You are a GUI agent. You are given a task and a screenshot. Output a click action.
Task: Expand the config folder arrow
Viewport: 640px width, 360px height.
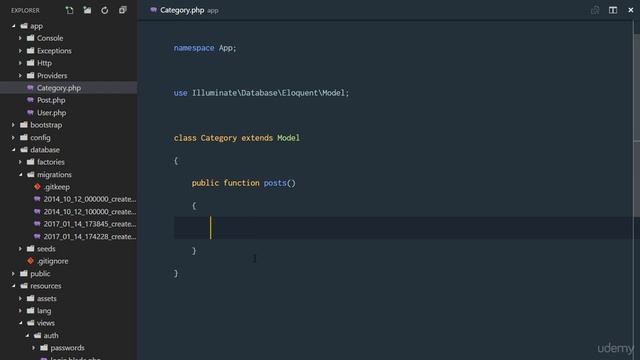(13, 138)
